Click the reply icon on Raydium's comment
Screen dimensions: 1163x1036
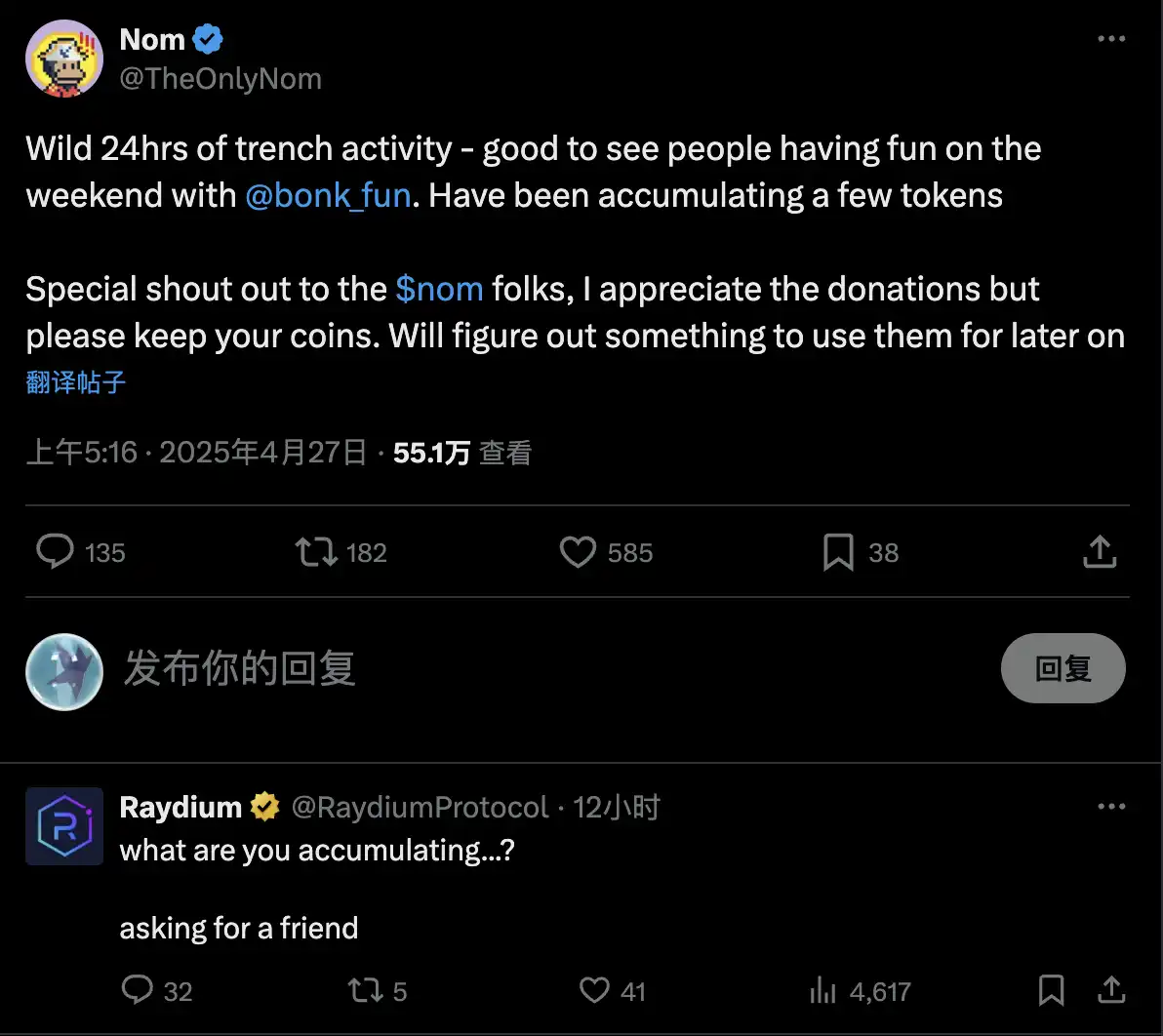tap(137, 990)
